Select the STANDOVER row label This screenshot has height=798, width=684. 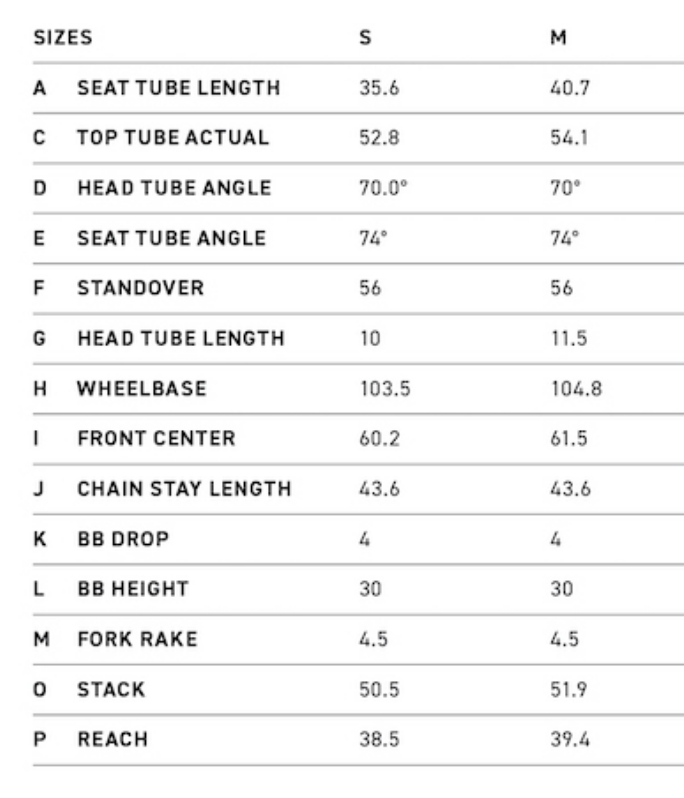pos(141,288)
